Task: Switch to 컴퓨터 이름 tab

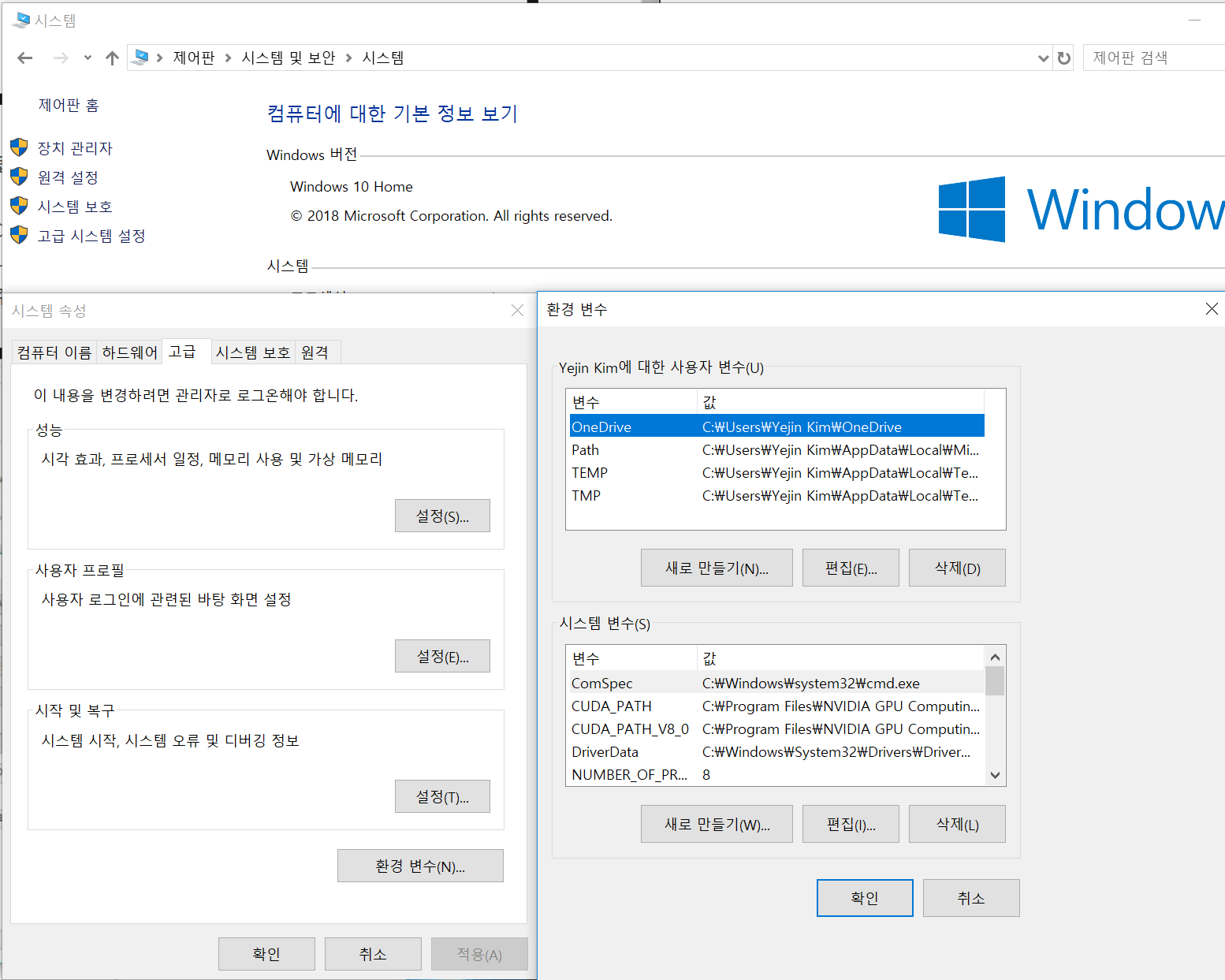Action: coord(54,352)
